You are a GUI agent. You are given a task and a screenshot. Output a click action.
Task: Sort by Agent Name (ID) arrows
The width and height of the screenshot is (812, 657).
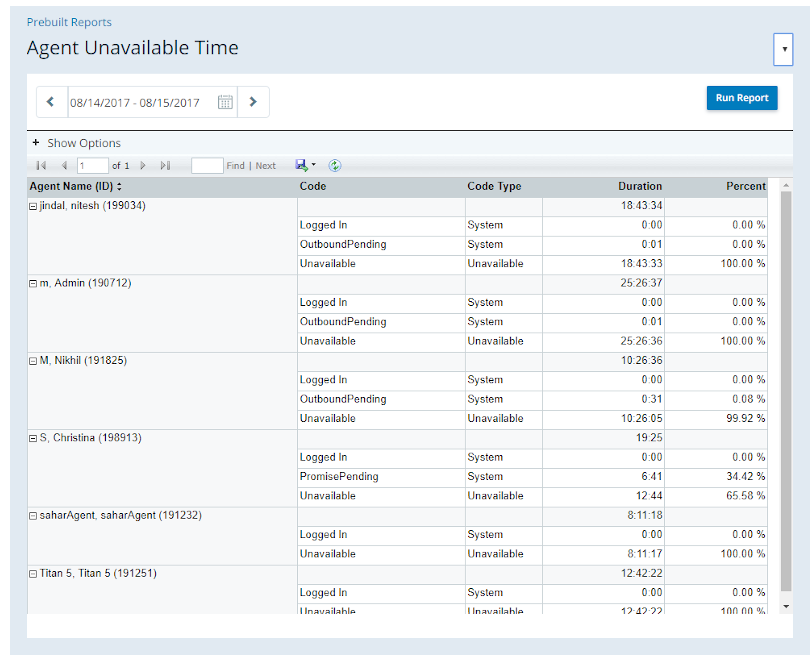coord(119,186)
